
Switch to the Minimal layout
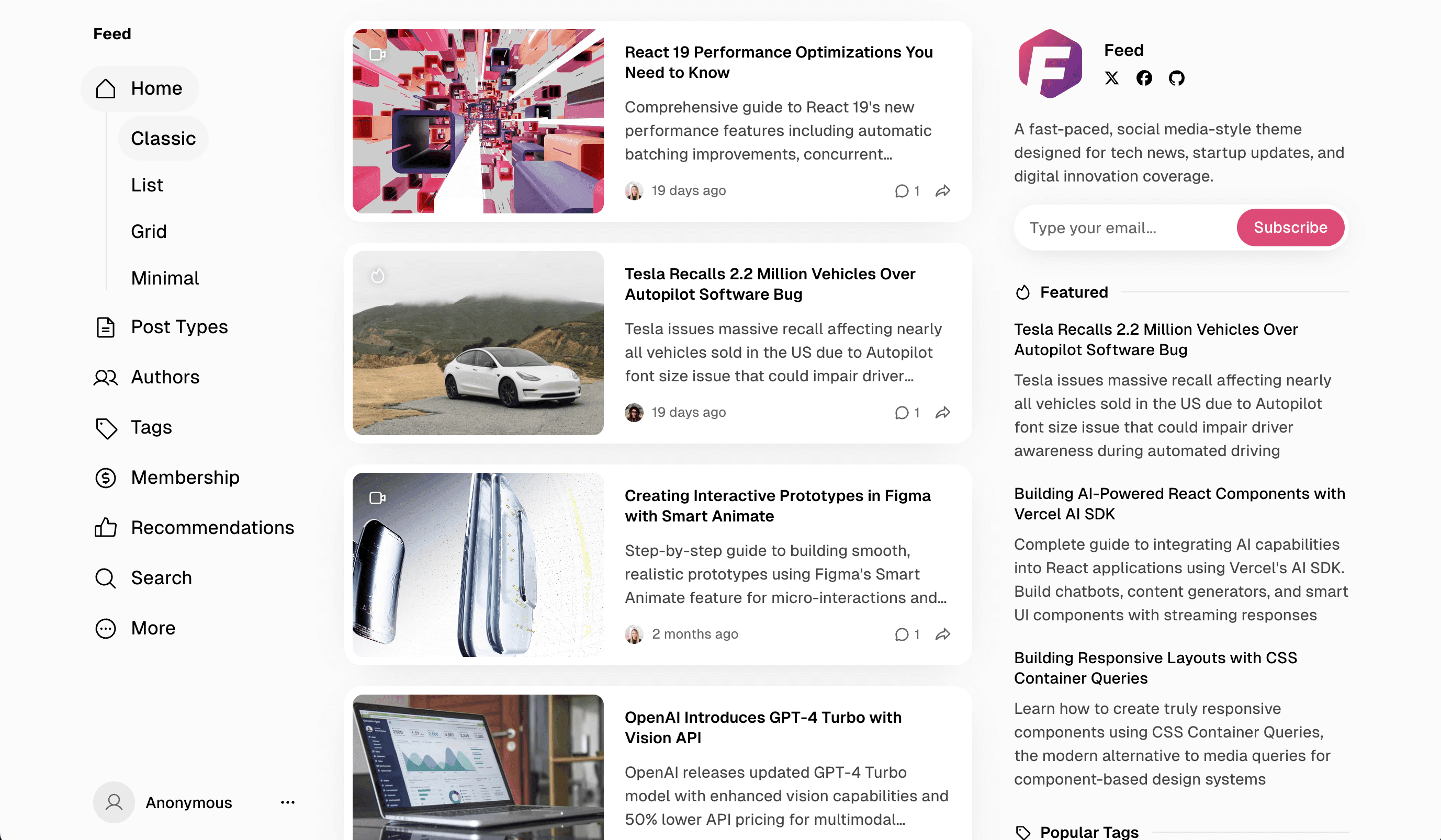(x=165, y=278)
